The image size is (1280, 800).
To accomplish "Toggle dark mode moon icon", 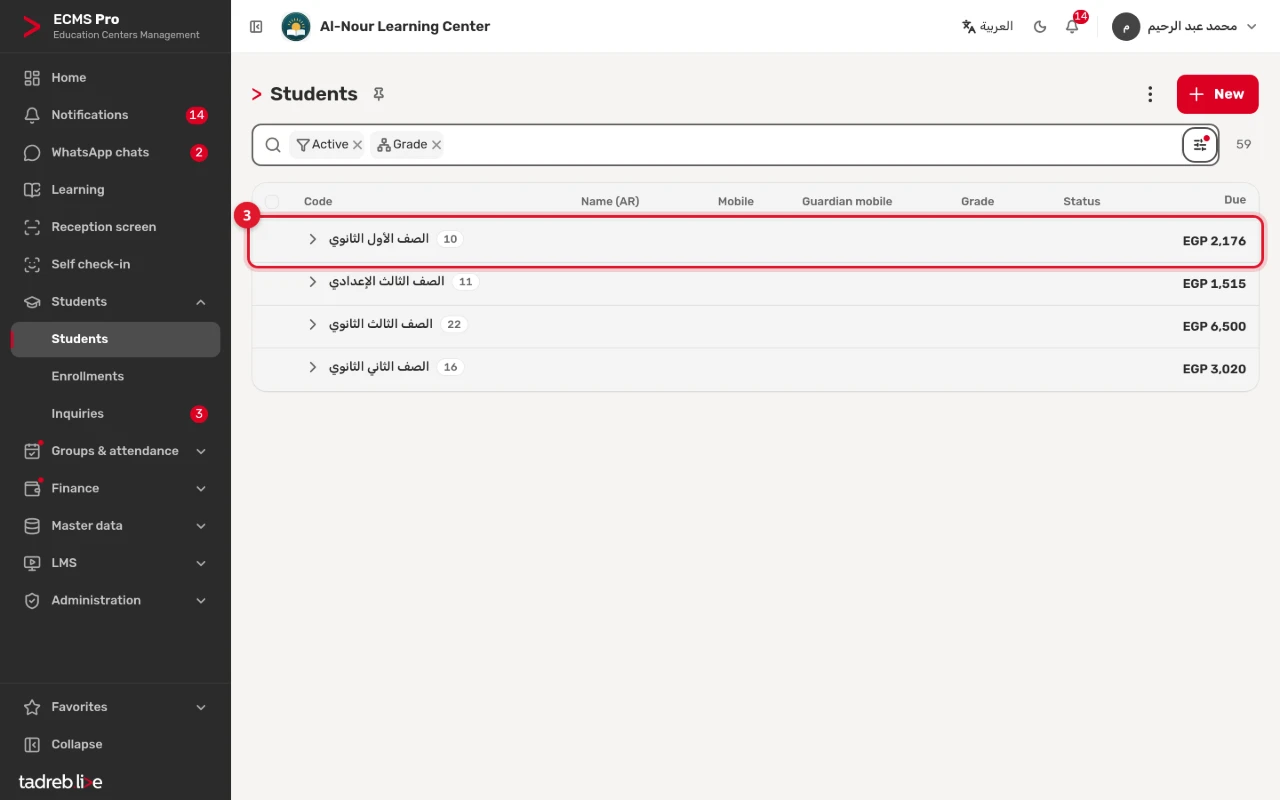I will tap(1040, 27).
